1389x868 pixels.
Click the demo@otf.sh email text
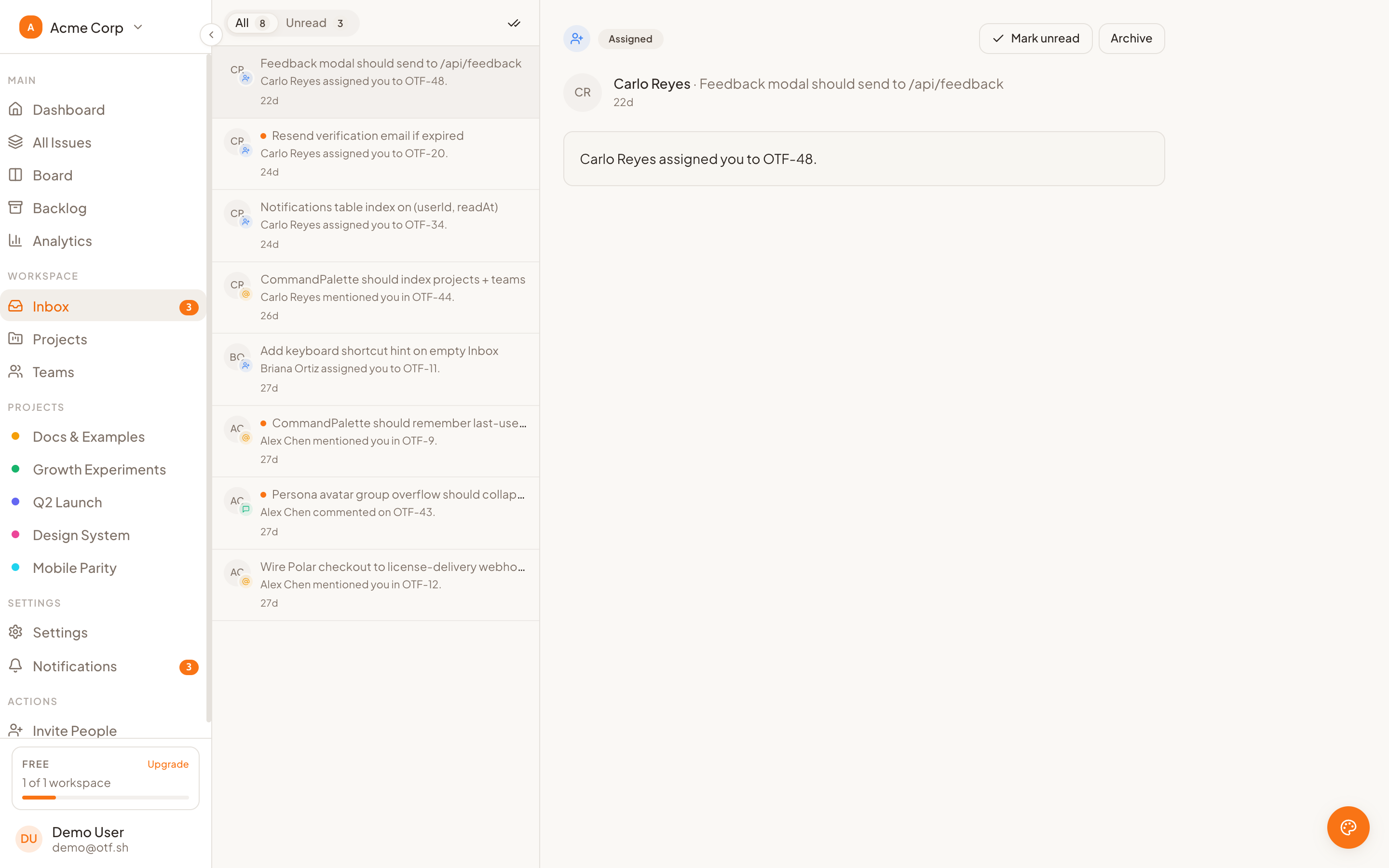pos(90,847)
